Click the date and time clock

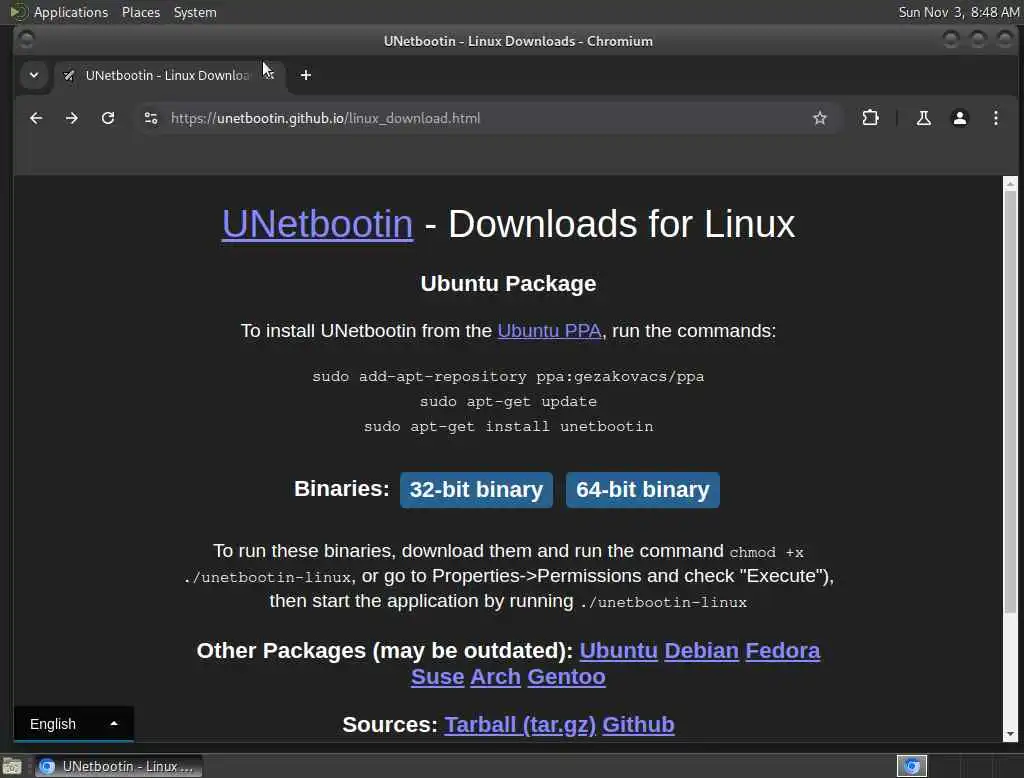coord(958,12)
